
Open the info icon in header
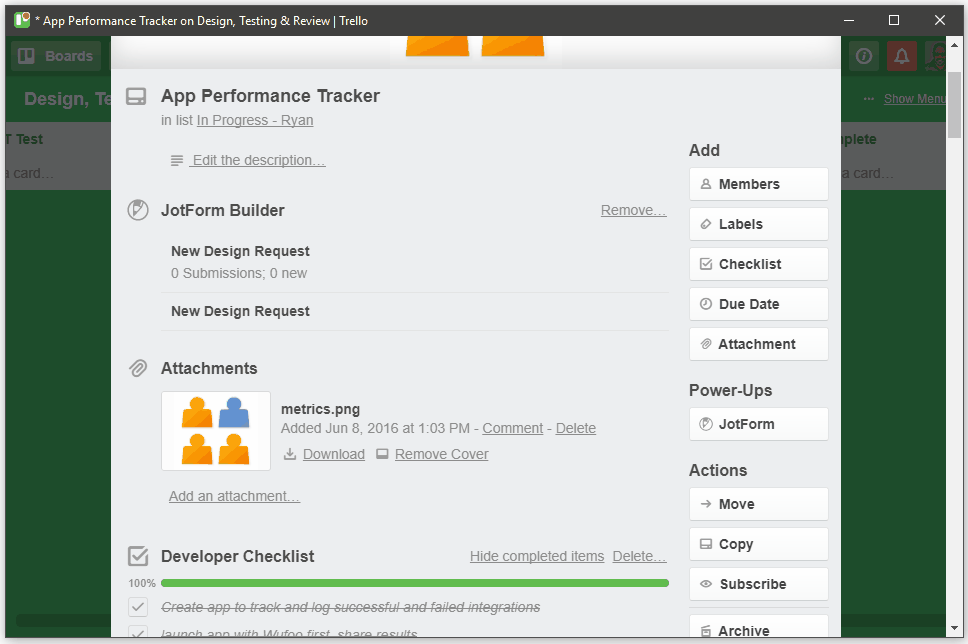pyautogui.click(x=864, y=57)
